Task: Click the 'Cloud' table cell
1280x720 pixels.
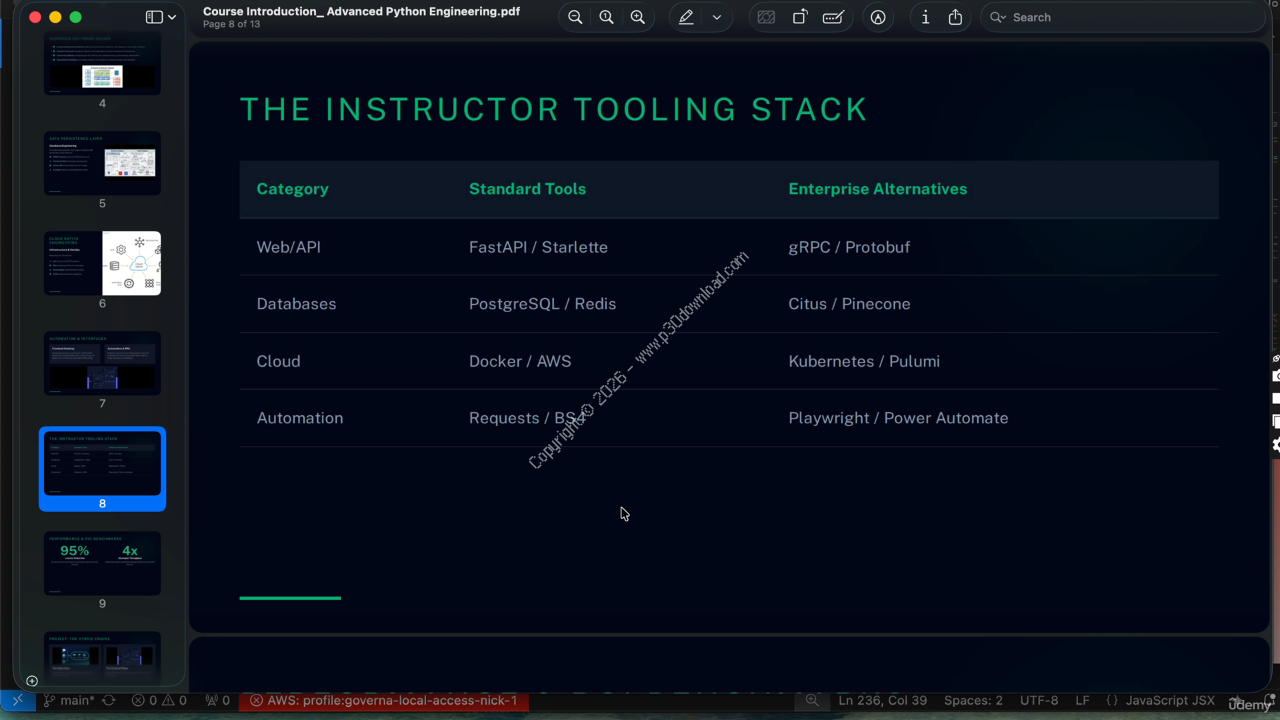Action: (x=278, y=361)
